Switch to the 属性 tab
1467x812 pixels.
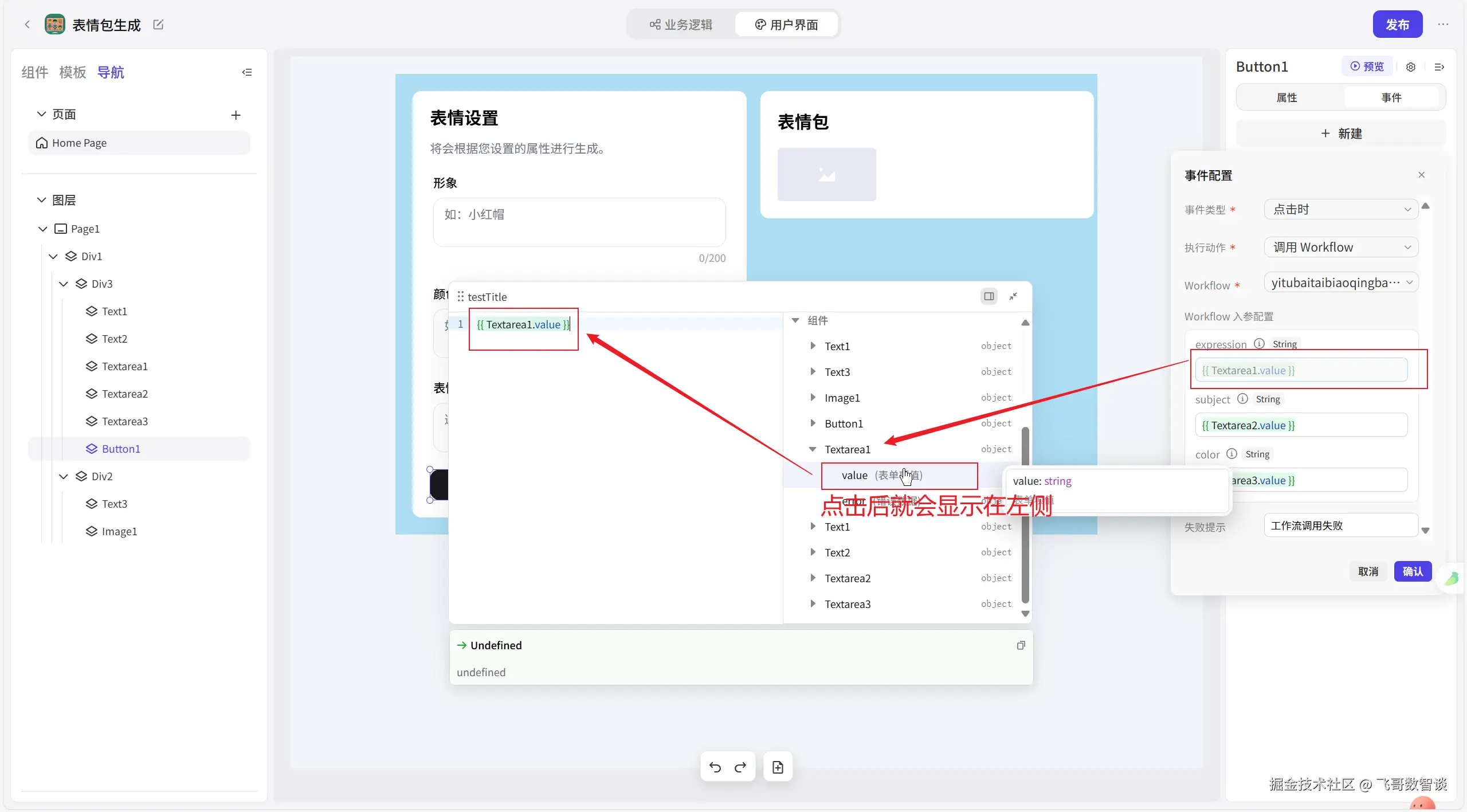click(x=1286, y=97)
